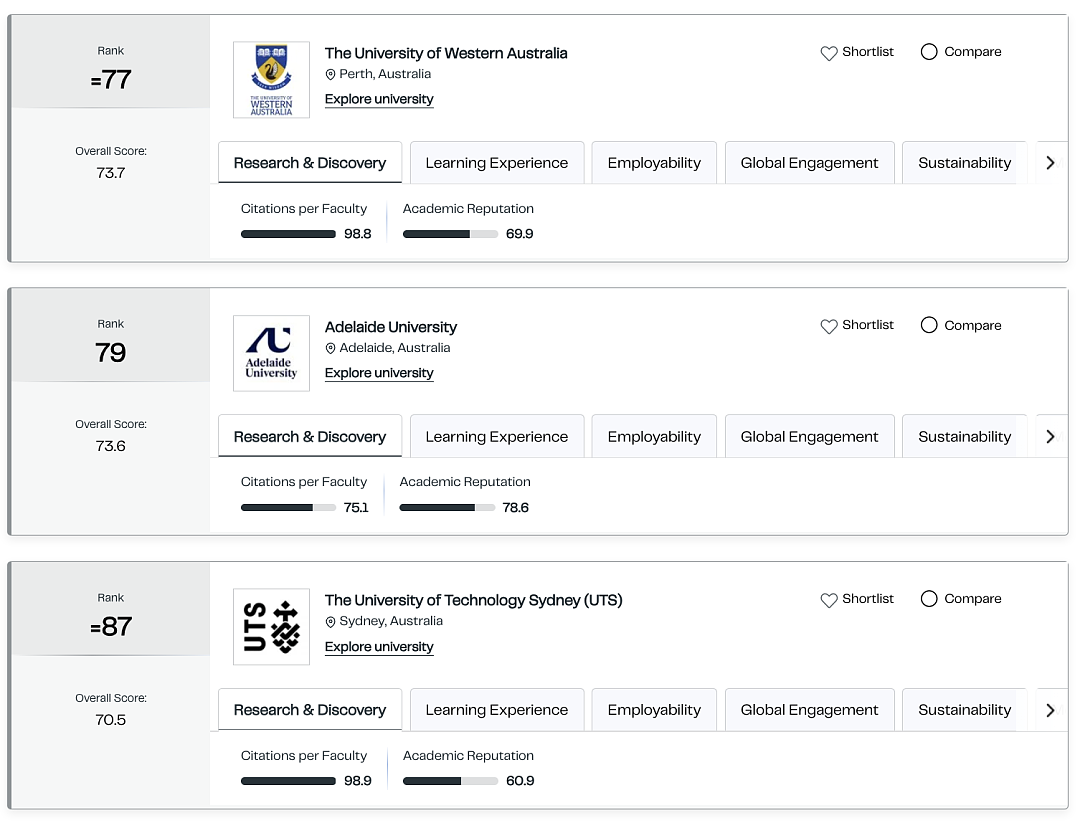Click heart icon for University of Western Australia

click(829, 53)
